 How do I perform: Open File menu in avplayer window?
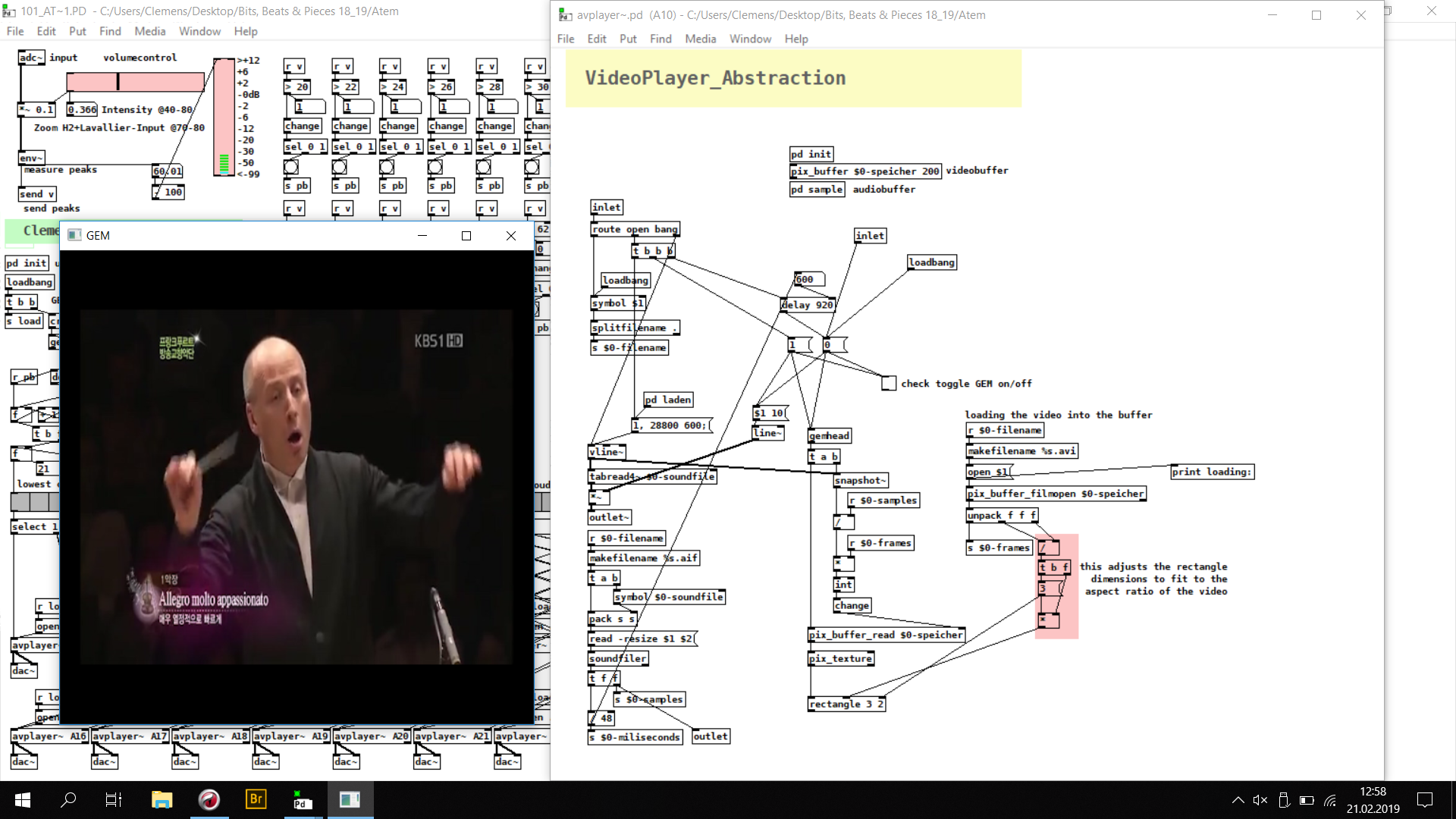pyautogui.click(x=566, y=39)
